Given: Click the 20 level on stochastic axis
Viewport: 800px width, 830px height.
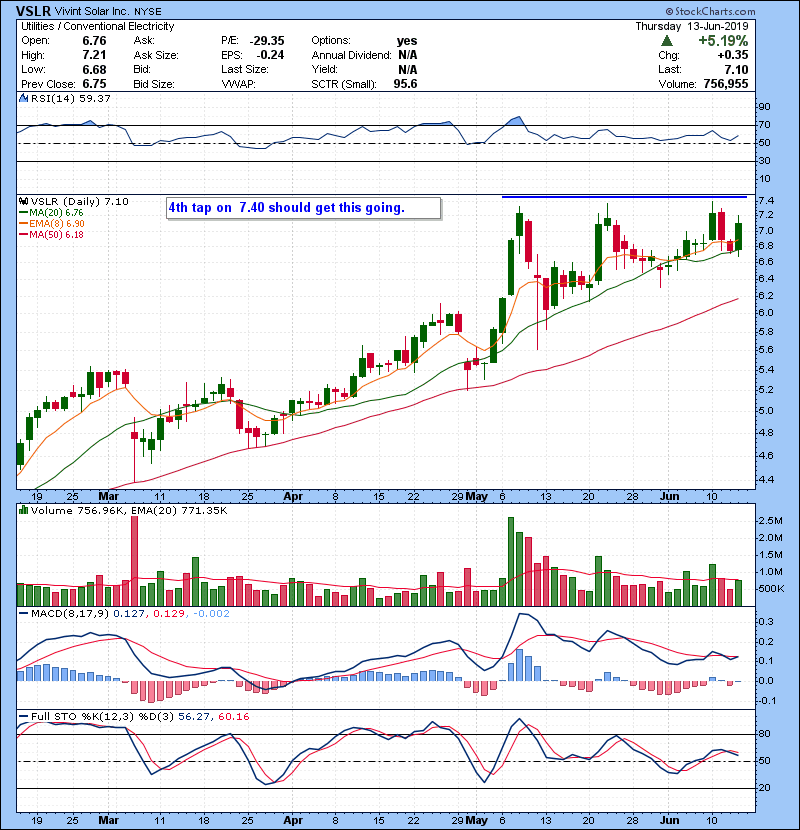Looking at the screenshot, I should click(764, 788).
